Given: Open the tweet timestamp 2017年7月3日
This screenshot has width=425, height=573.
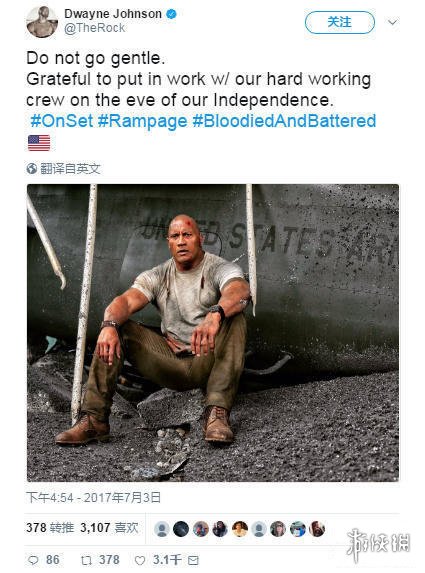Looking at the screenshot, I should 94,497.
